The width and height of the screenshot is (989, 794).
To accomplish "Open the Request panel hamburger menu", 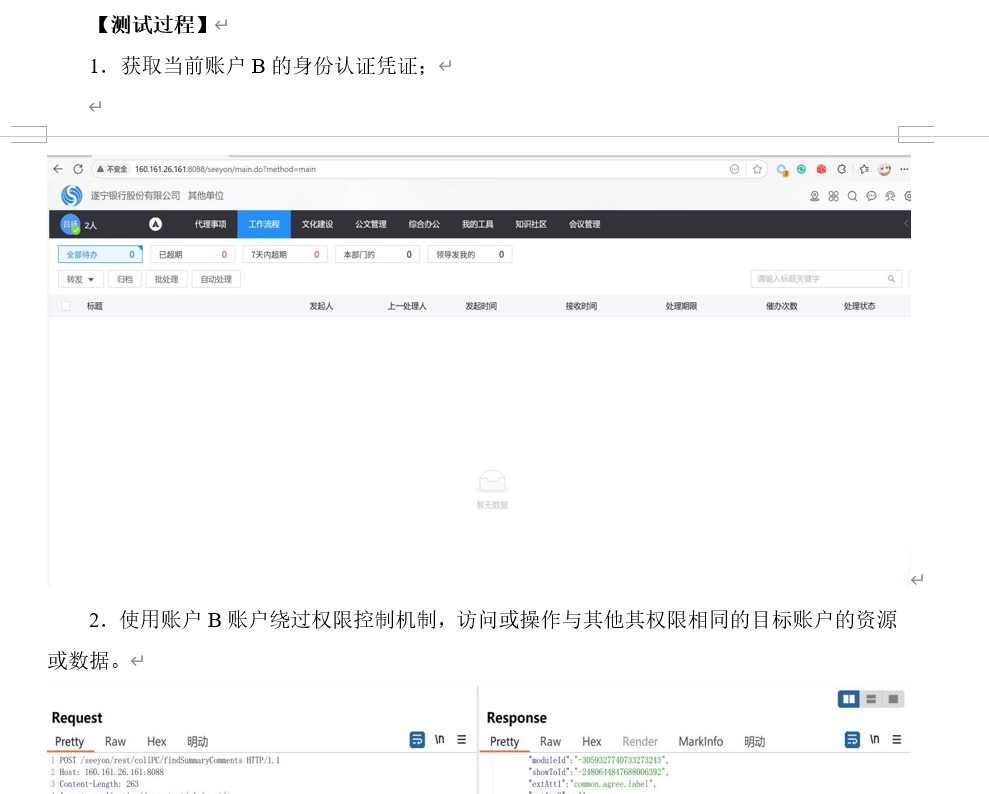I will point(462,739).
